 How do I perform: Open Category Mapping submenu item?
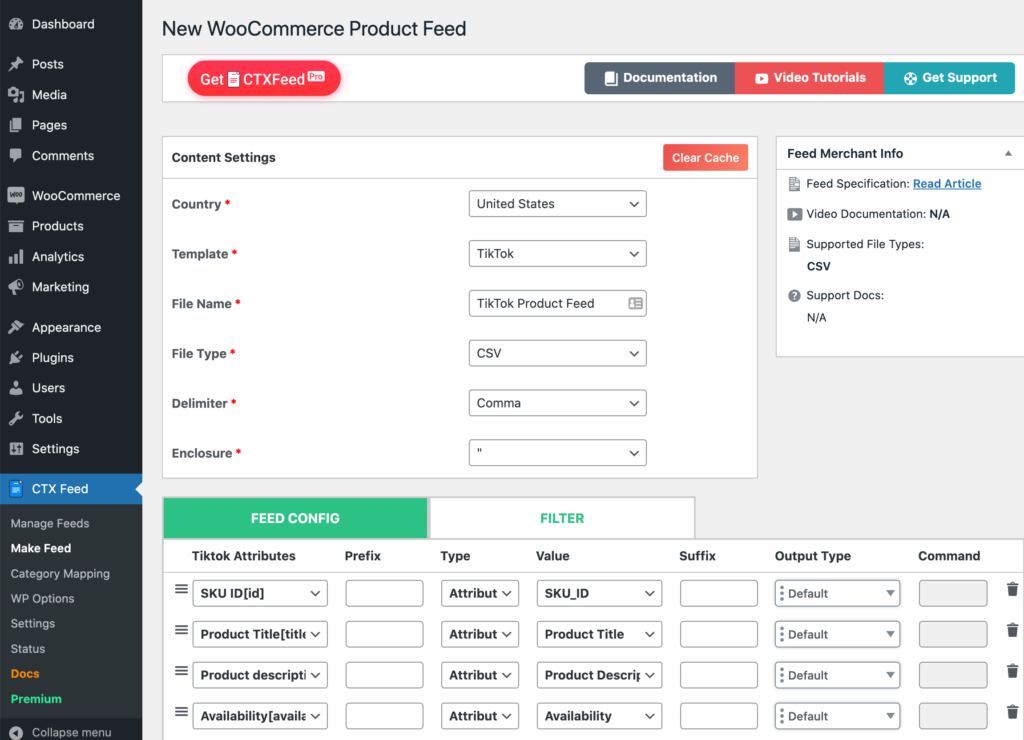pyautogui.click(x=60, y=573)
